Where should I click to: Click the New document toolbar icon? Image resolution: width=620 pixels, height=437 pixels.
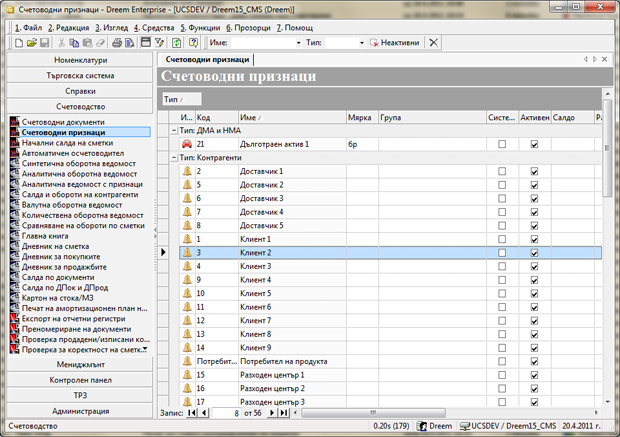pos(19,43)
